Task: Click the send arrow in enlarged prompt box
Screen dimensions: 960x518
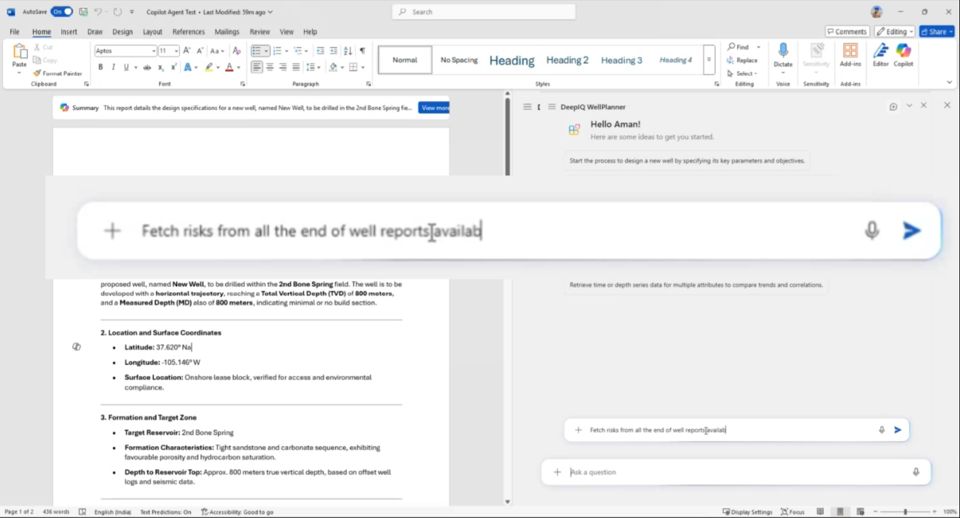Action: (x=911, y=231)
